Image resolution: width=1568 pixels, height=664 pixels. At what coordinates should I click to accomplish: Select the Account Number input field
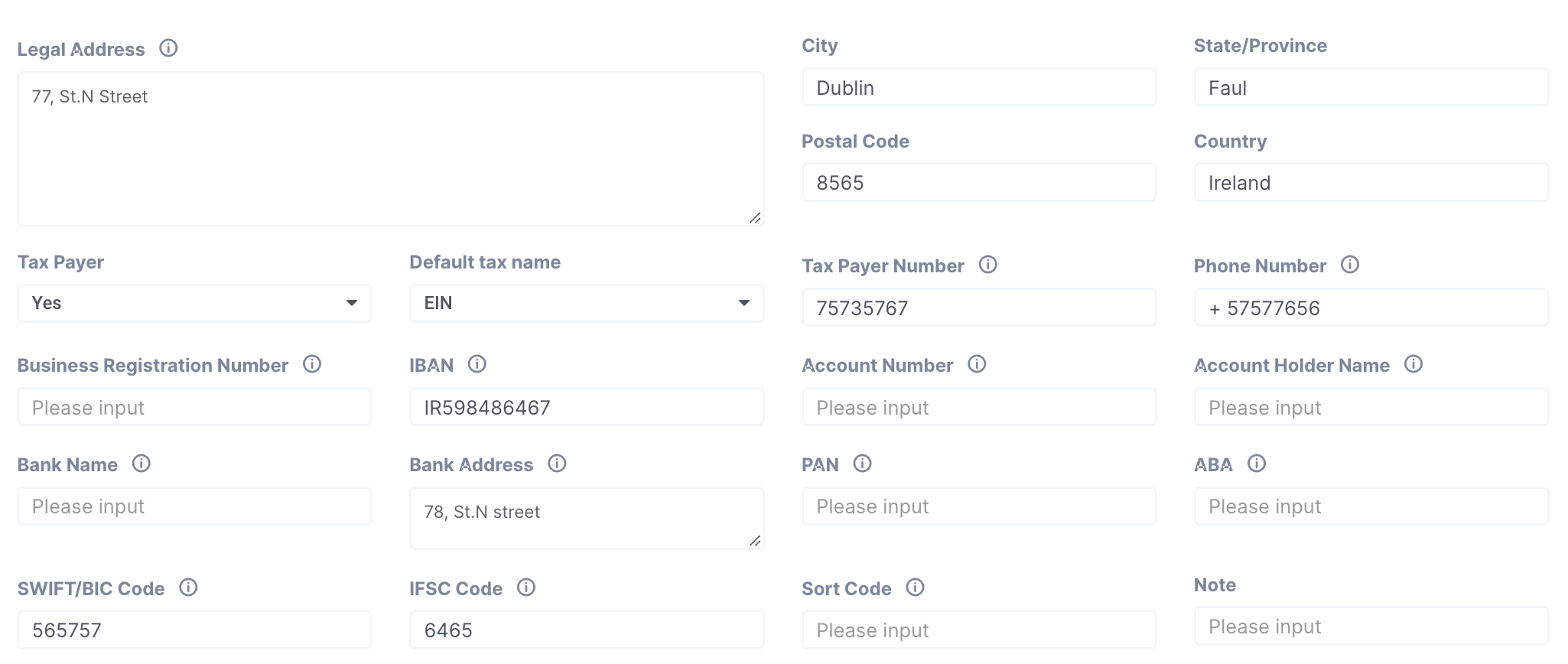click(978, 408)
